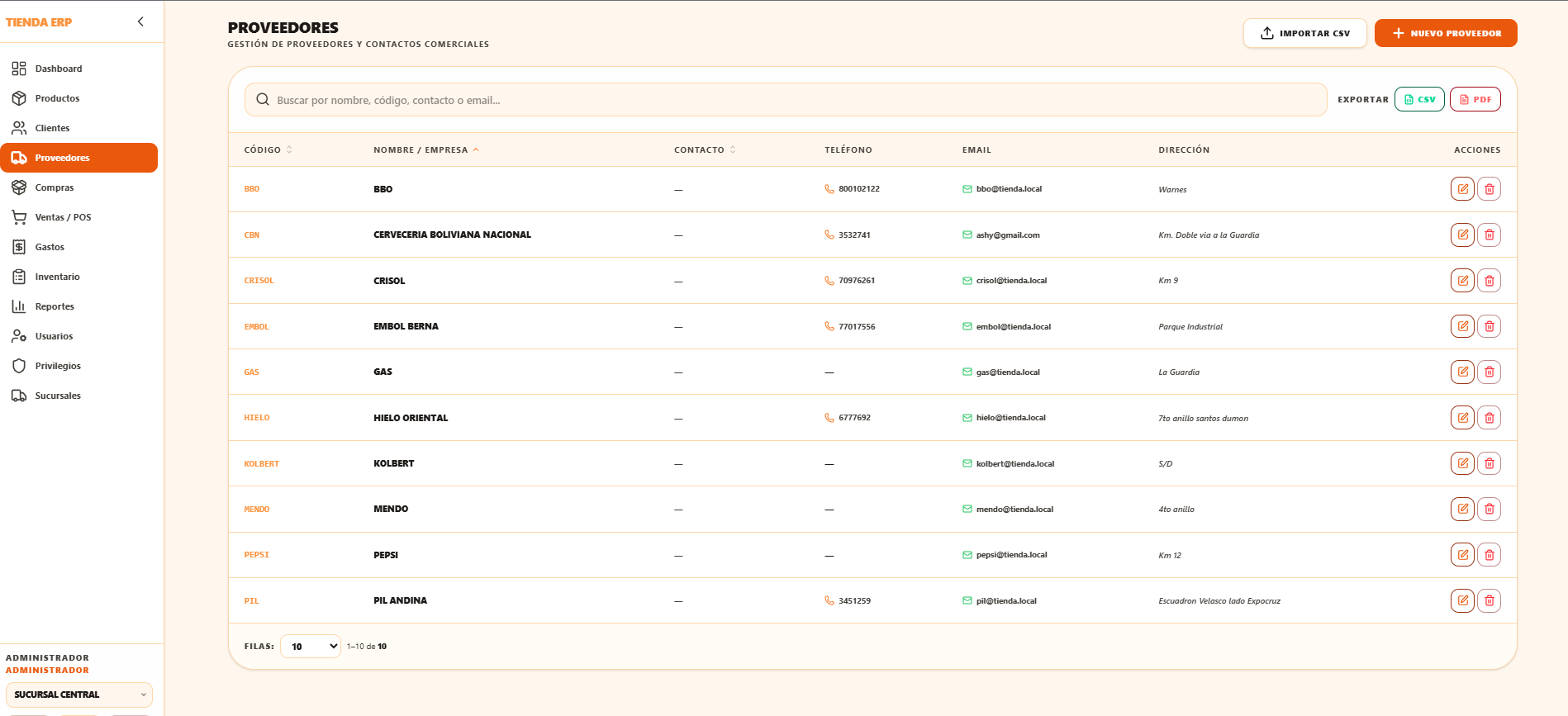Click the address 7to anillo santos dumon
Viewport: 1568px width, 716px height.
[1203, 419]
